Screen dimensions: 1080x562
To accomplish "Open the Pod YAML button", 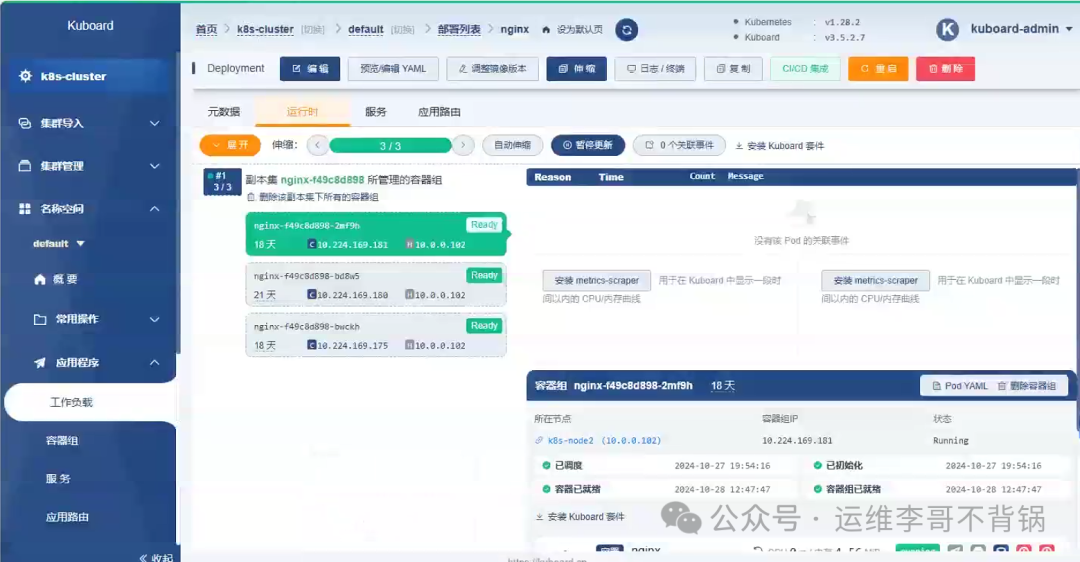I will [x=960, y=386].
